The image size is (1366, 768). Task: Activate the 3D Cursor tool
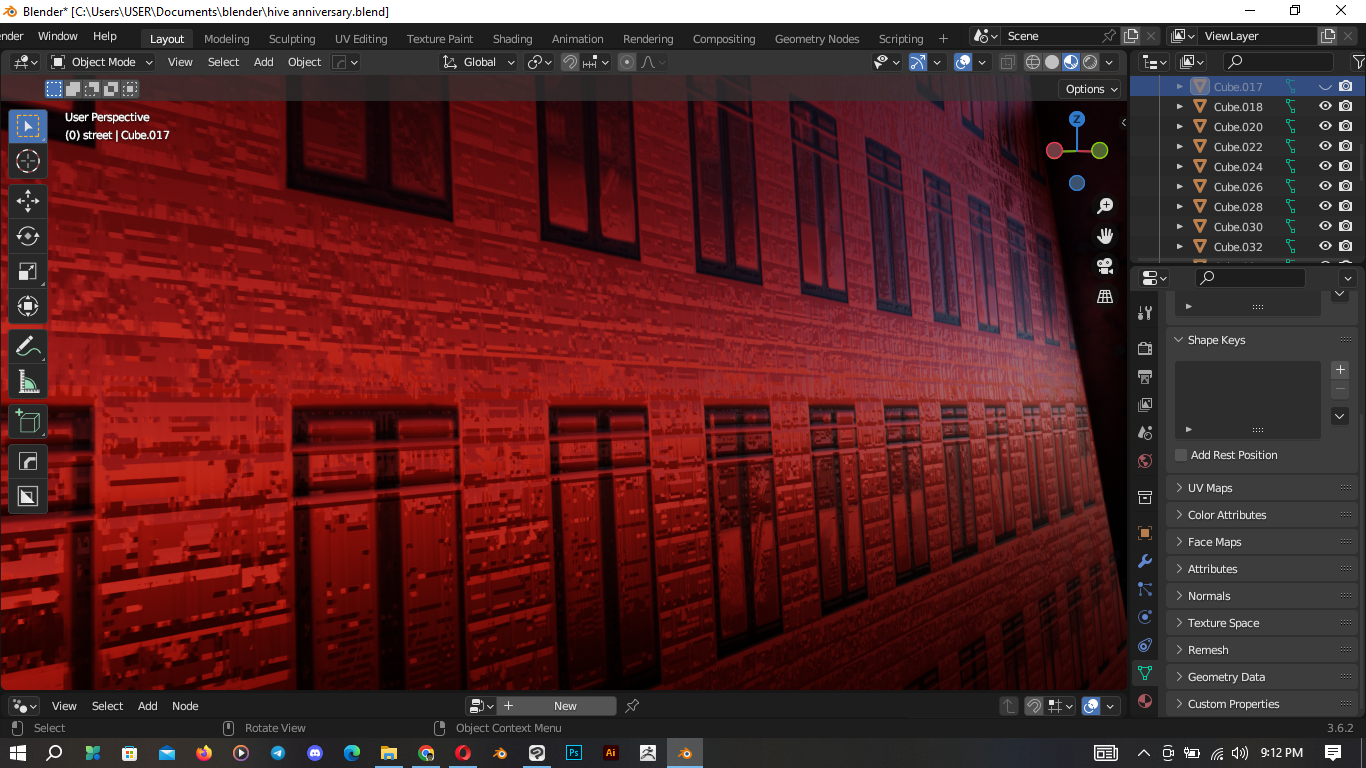point(27,161)
